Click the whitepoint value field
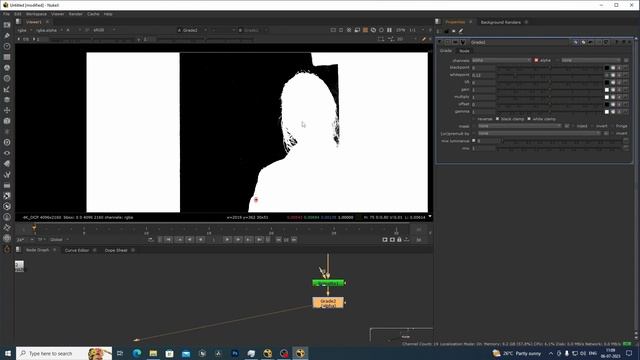This screenshot has width=640, height=360. click(x=484, y=75)
